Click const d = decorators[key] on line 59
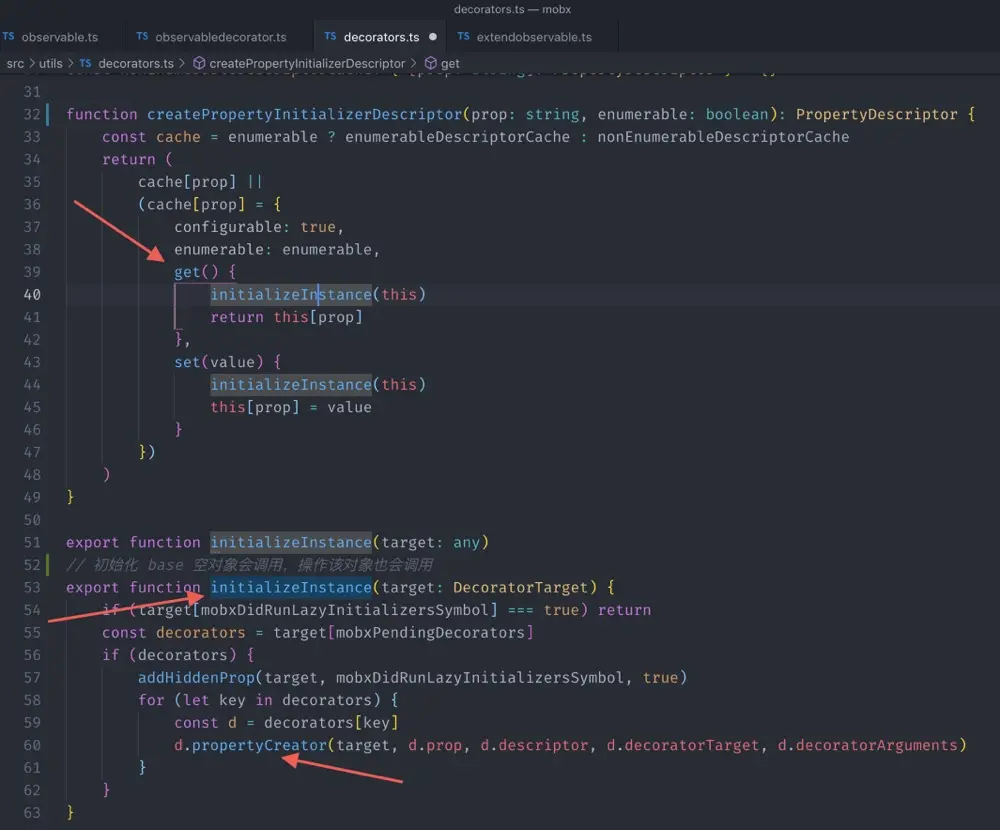Image resolution: width=1000 pixels, height=830 pixels. (286, 723)
